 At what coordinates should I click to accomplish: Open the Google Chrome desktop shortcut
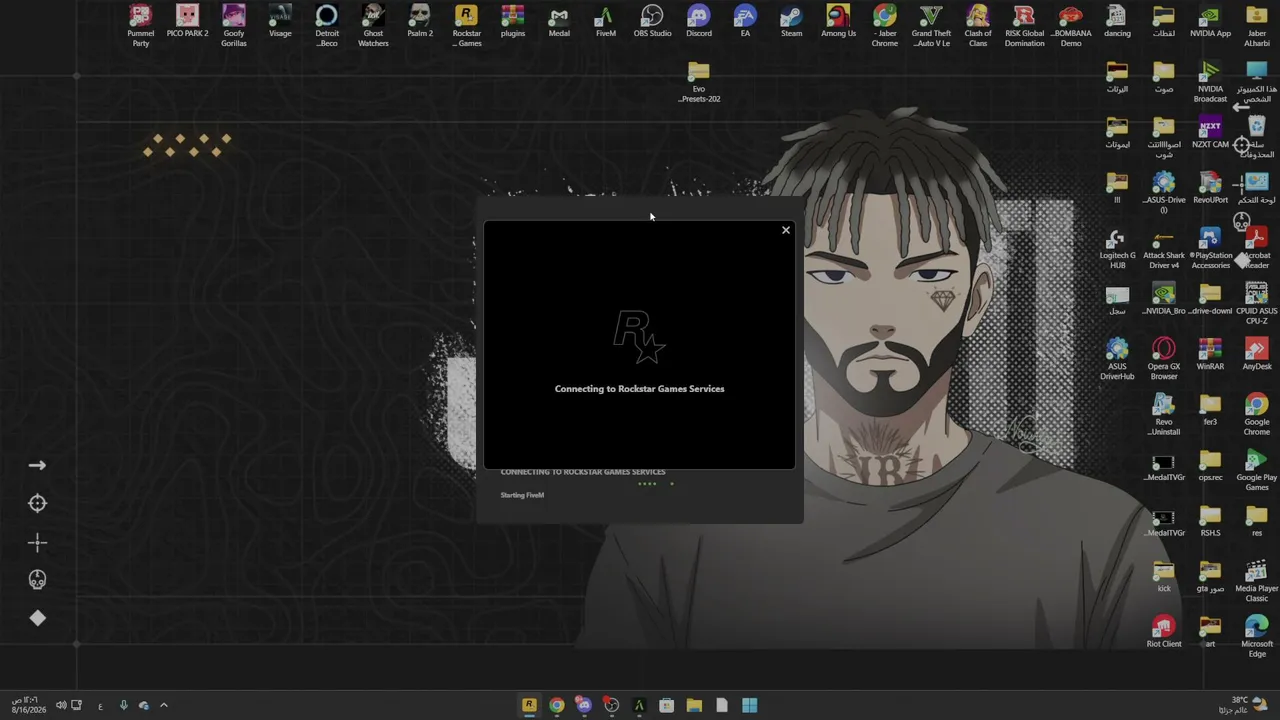pyautogui.click(x=1257, y=415)
